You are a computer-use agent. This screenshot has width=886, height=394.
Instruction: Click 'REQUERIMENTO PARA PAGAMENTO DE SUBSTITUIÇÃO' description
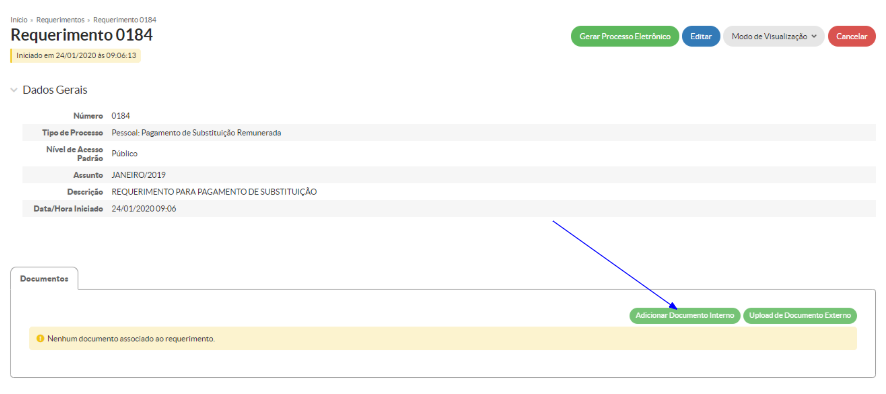[214, 192]
